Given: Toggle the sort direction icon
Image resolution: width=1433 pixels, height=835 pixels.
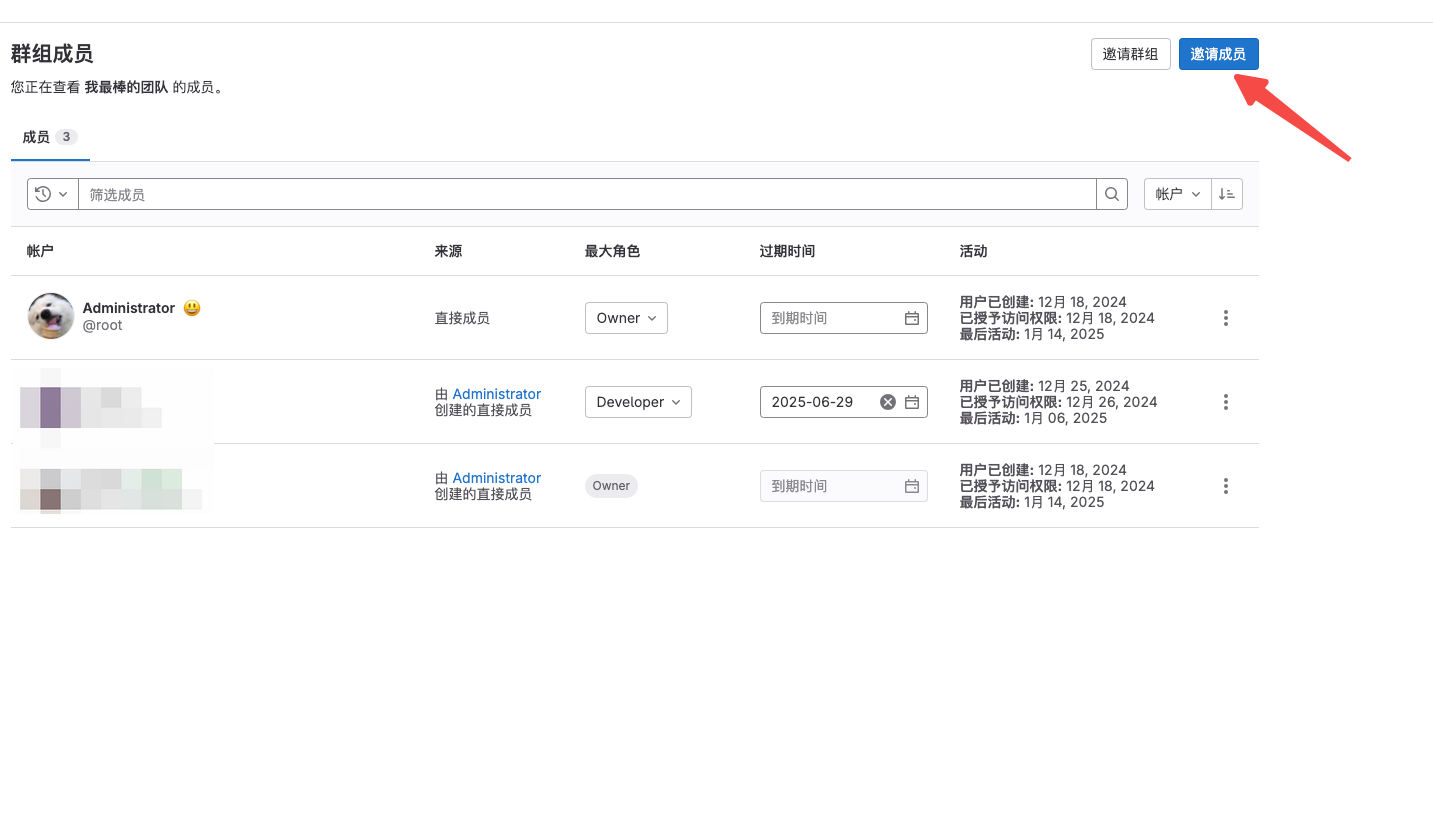Looking at the screenshot, I should coord(1227,194).
